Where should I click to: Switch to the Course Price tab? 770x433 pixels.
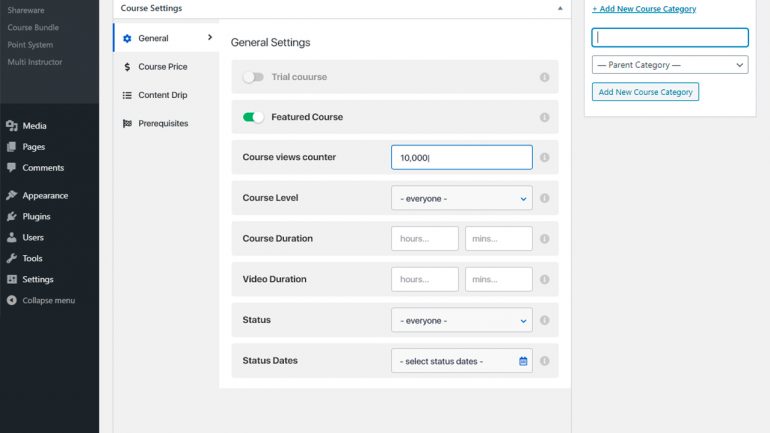pos(166,66)
